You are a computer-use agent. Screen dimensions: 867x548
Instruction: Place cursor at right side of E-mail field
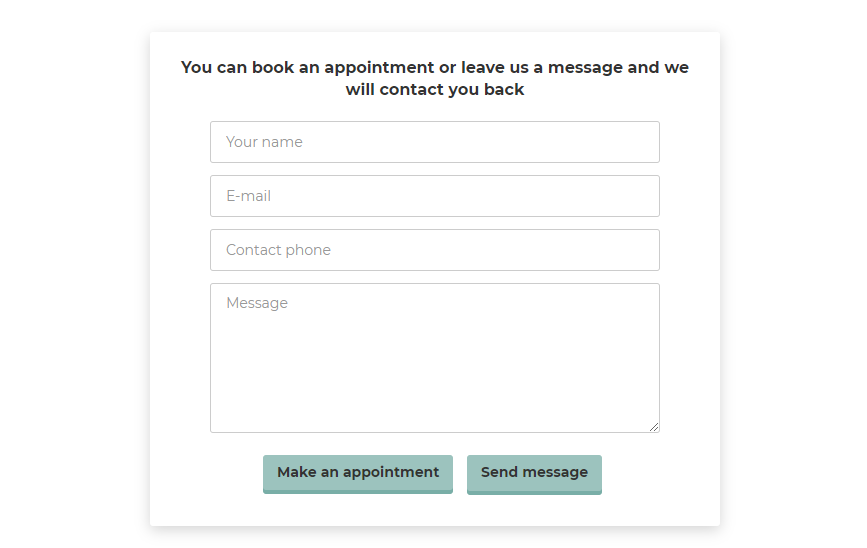click(636, 196)
